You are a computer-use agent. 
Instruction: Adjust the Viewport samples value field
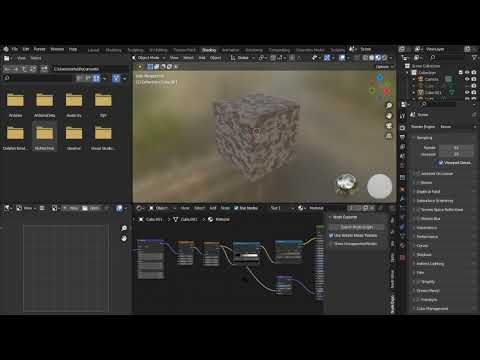[456, 154]
